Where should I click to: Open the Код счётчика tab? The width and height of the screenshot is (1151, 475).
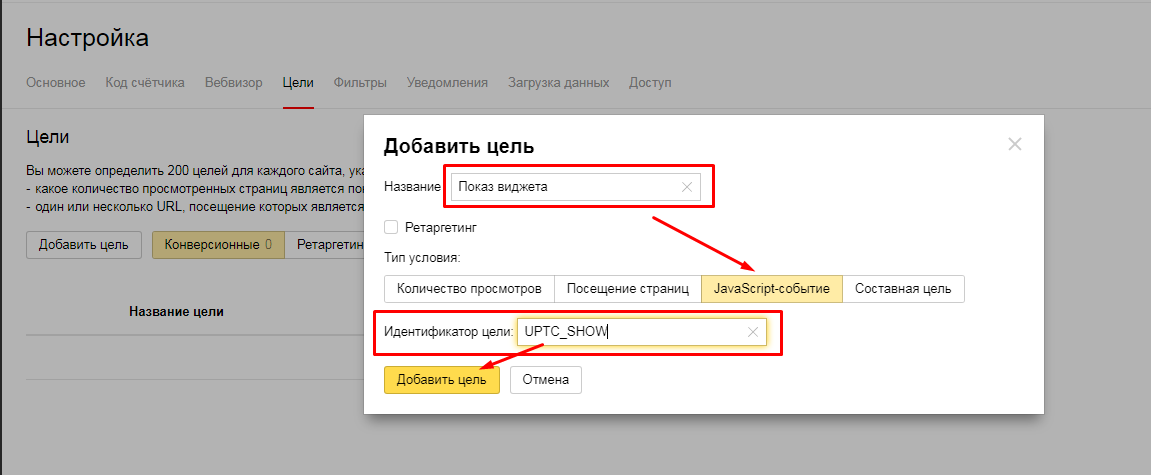coord(145,83)
